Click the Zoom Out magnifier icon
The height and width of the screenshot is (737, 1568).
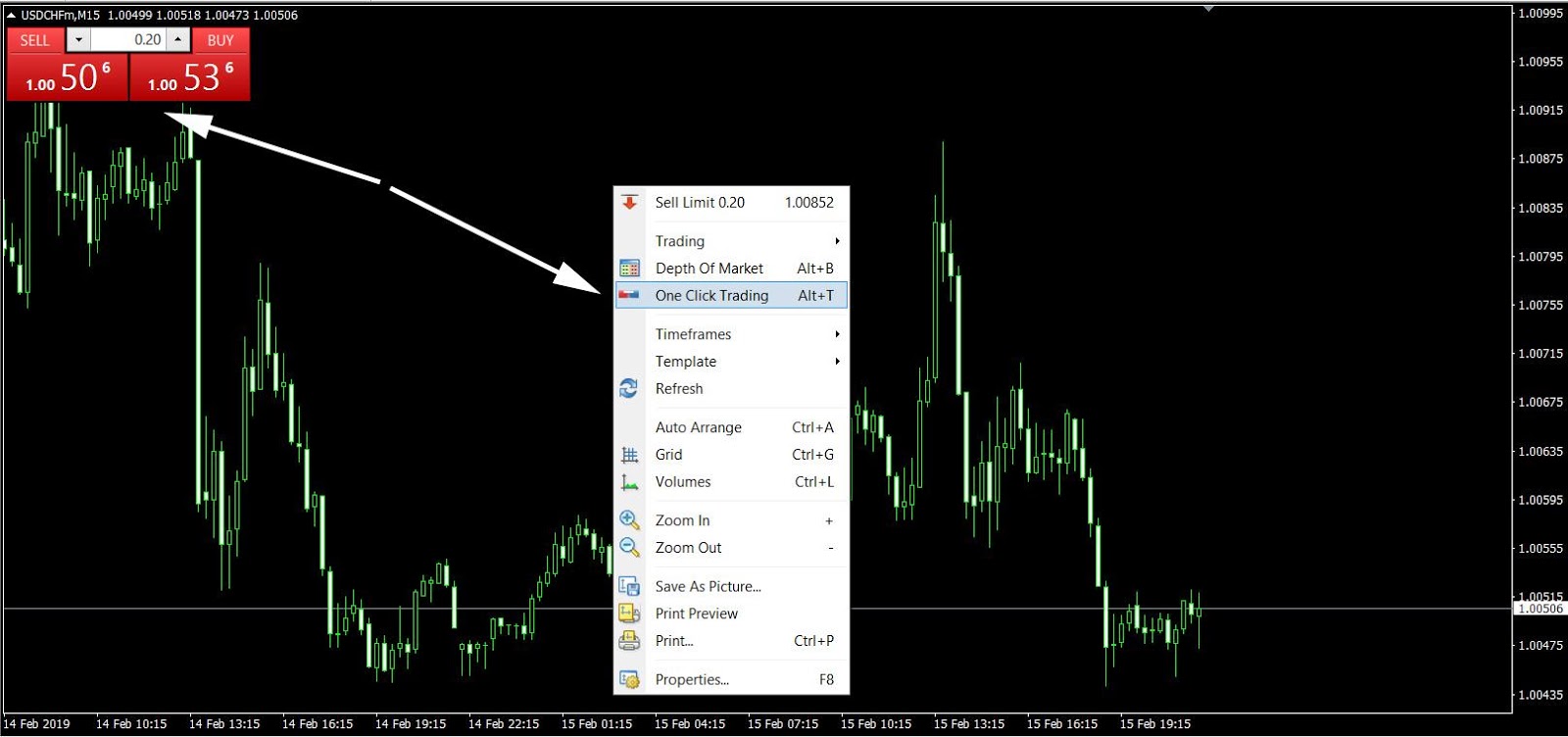coord(629,548)
